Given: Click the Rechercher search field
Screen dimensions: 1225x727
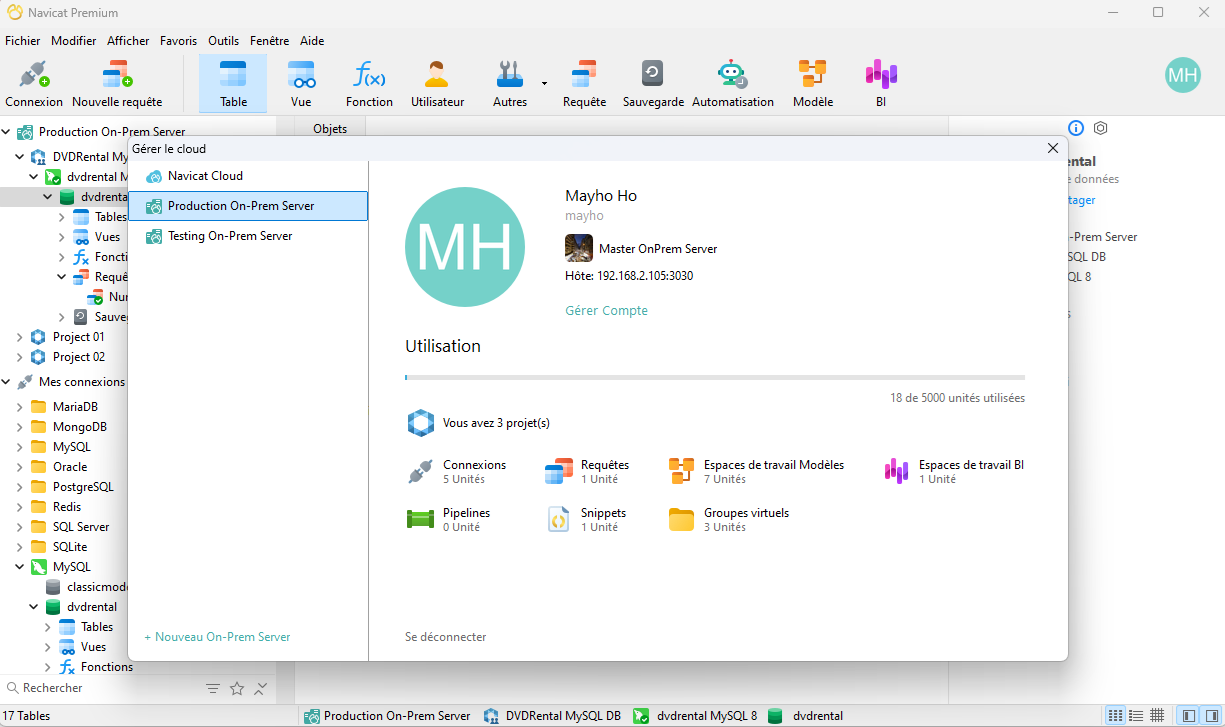Looking at the screenshot, I should (x=100, y=689).
